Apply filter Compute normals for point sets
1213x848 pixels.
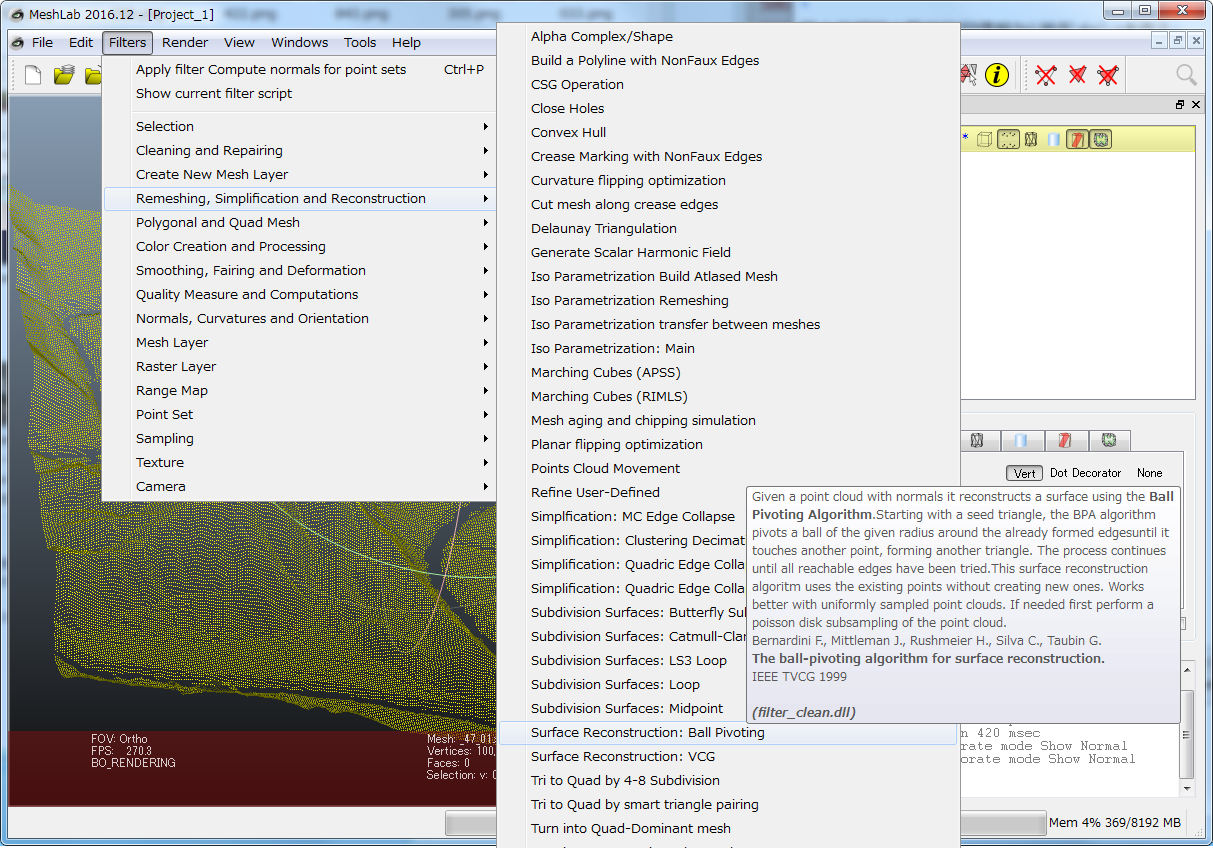(x=300, y=69)
